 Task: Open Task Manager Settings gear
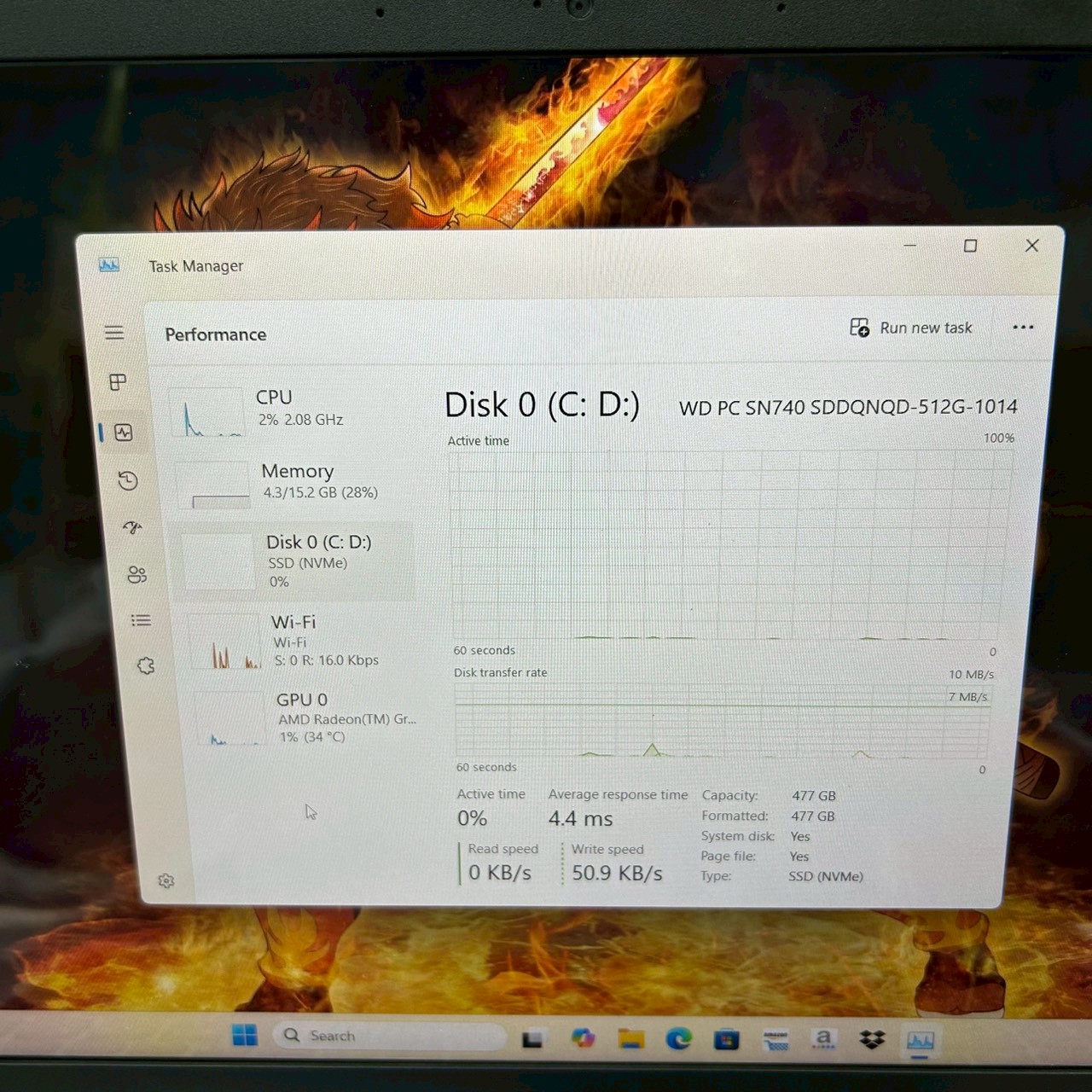pyautogui.click(x=166, y=880)
